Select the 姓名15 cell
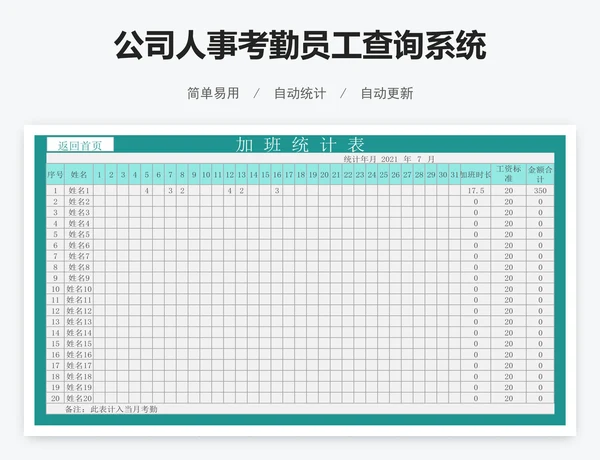Viewport: 600px width, 460px height. pyautogui.click(x=79, y=344)
